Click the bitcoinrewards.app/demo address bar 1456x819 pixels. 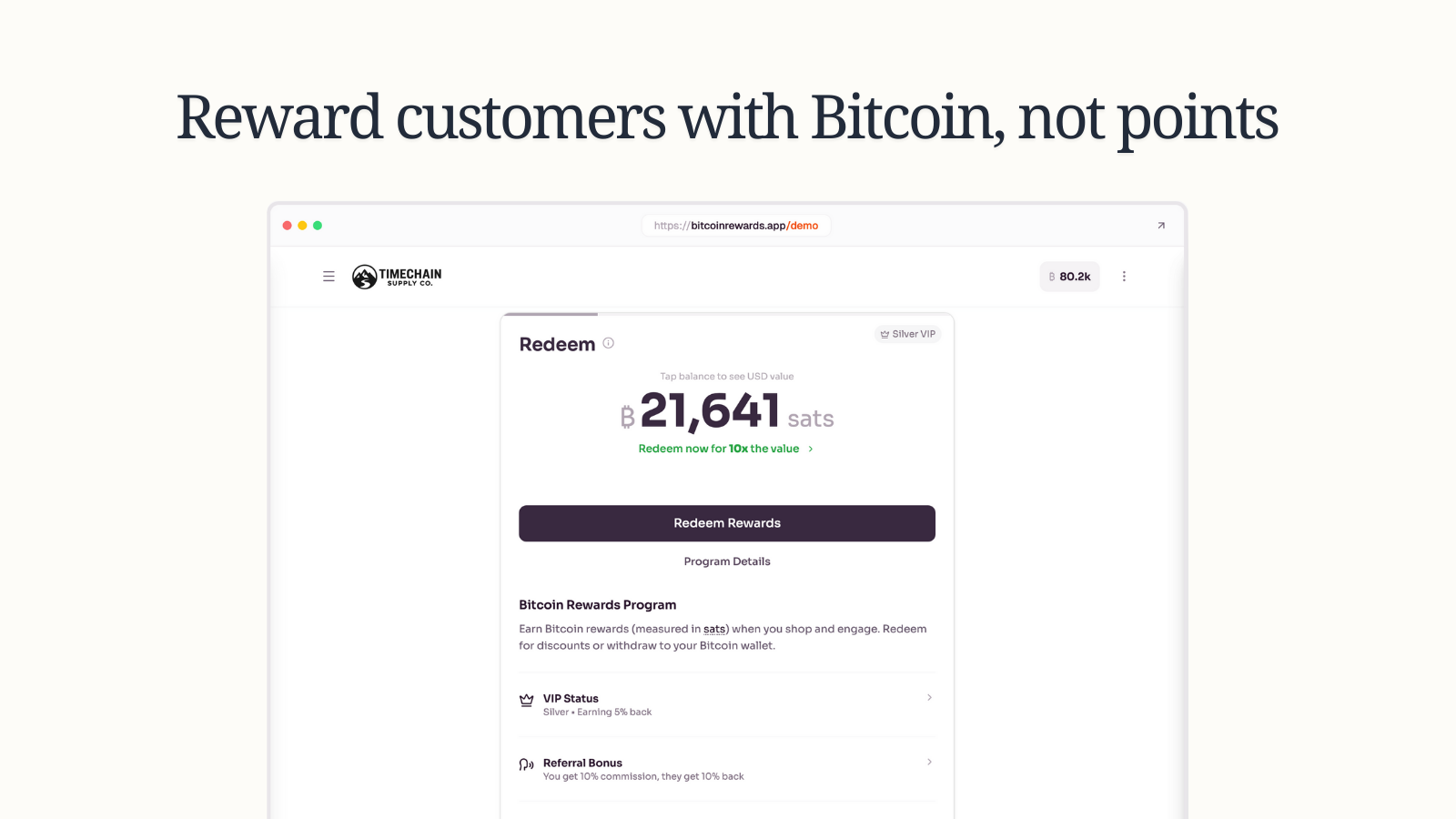[x=735, y=226]
